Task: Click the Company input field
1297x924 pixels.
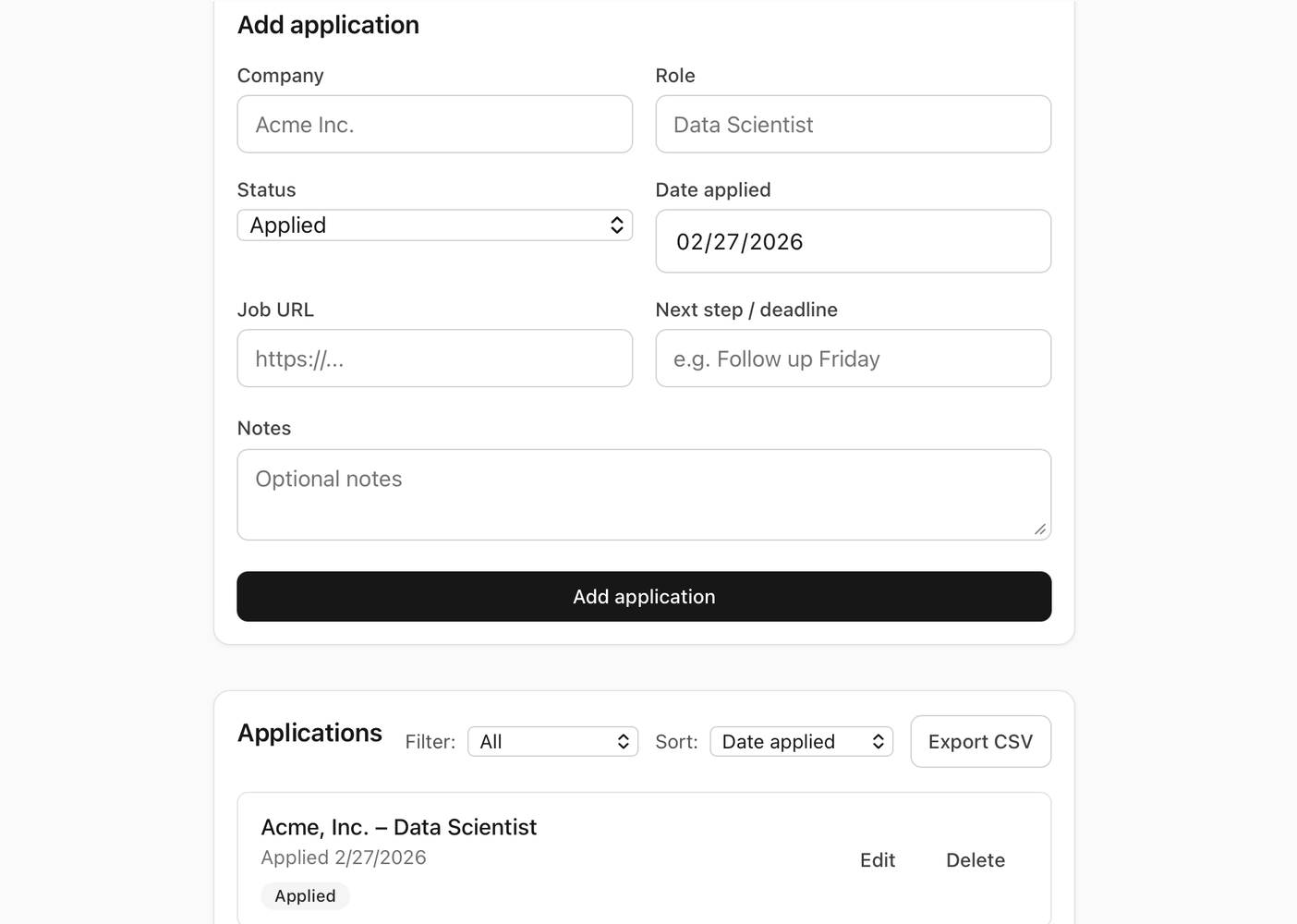Action: tap(434, 124)
